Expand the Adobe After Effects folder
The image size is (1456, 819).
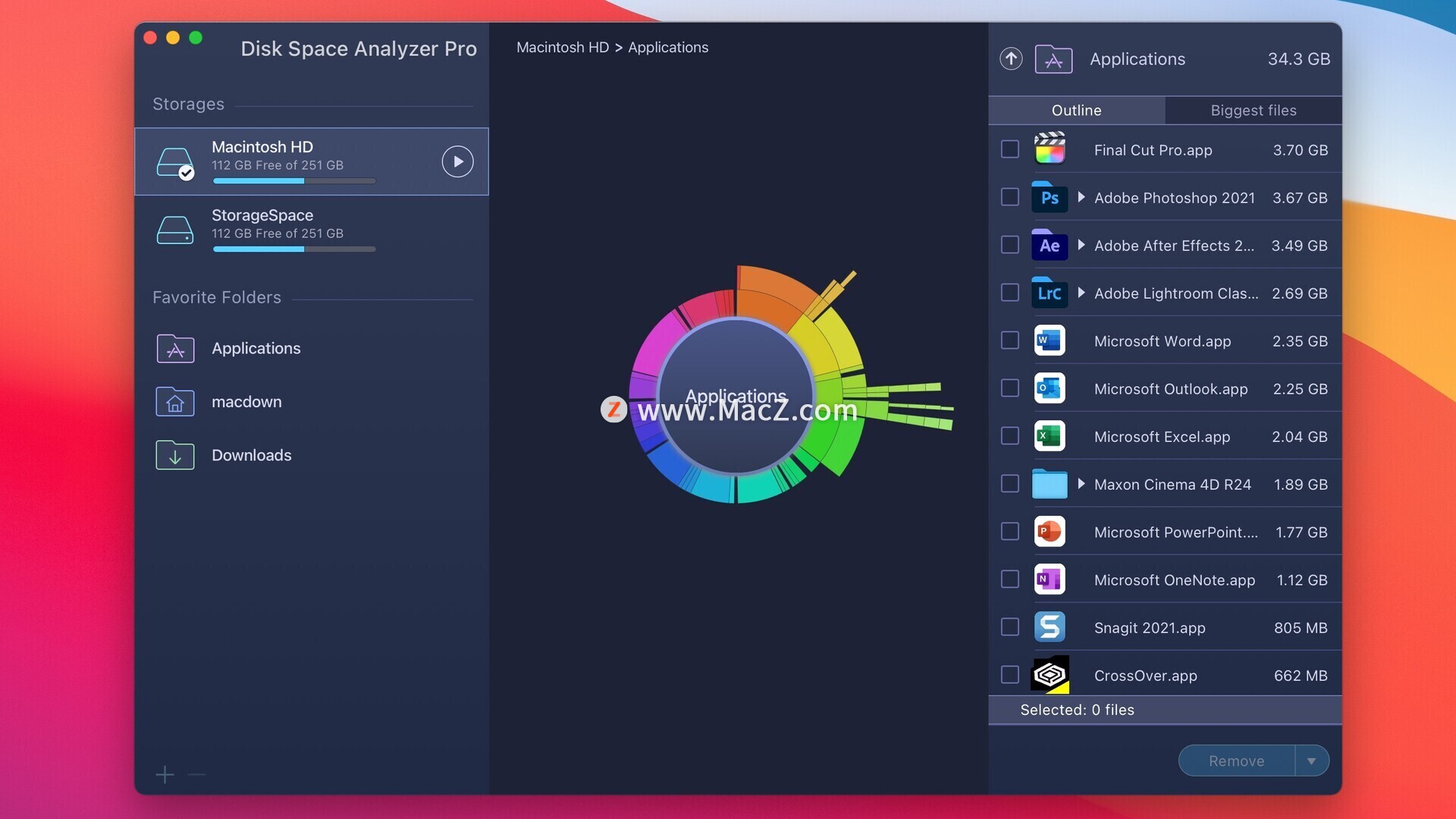(x=1081, y=245)
